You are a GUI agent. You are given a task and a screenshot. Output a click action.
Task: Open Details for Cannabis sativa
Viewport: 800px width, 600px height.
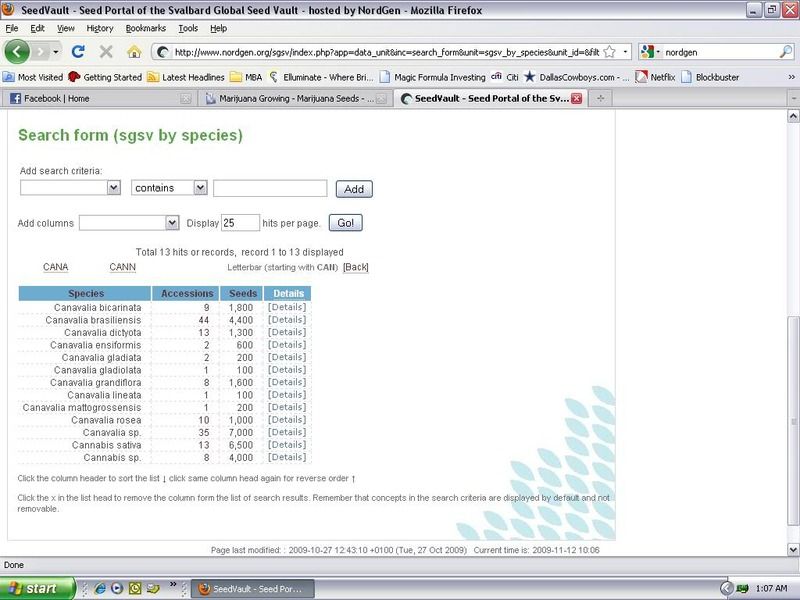pyautogui.click(x=287, y=445)
